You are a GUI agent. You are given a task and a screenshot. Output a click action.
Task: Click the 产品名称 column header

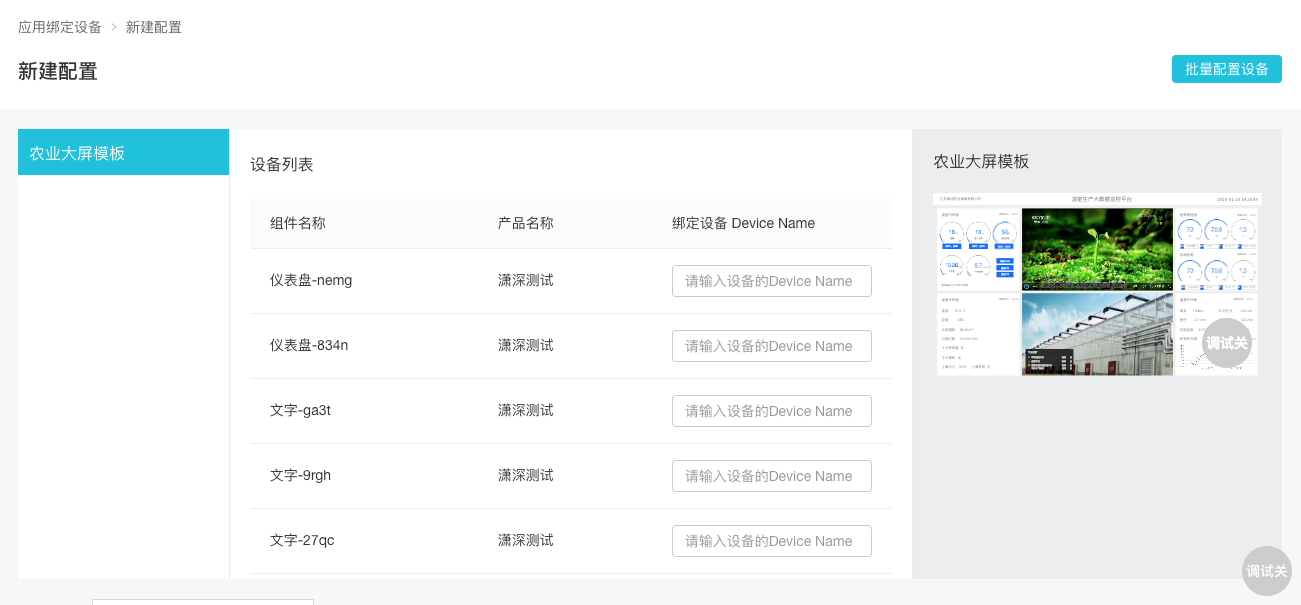(x=526, y=223)
